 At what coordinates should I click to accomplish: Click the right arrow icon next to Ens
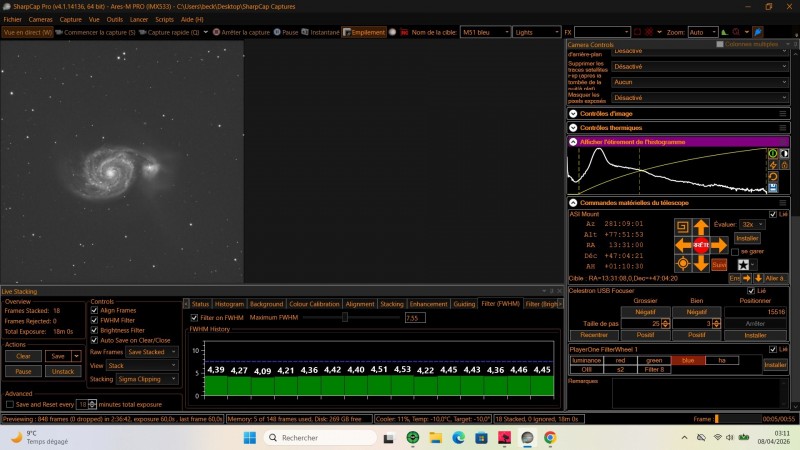point(746,278)
